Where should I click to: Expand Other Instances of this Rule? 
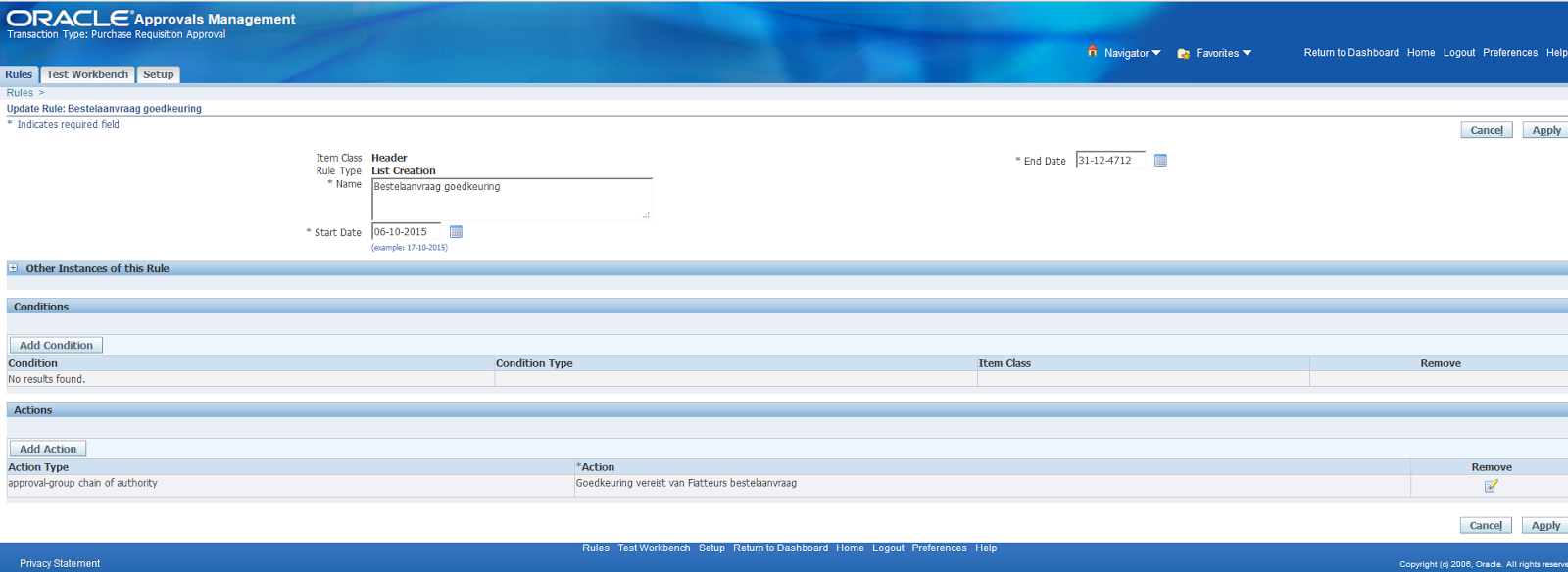[13, 268]
